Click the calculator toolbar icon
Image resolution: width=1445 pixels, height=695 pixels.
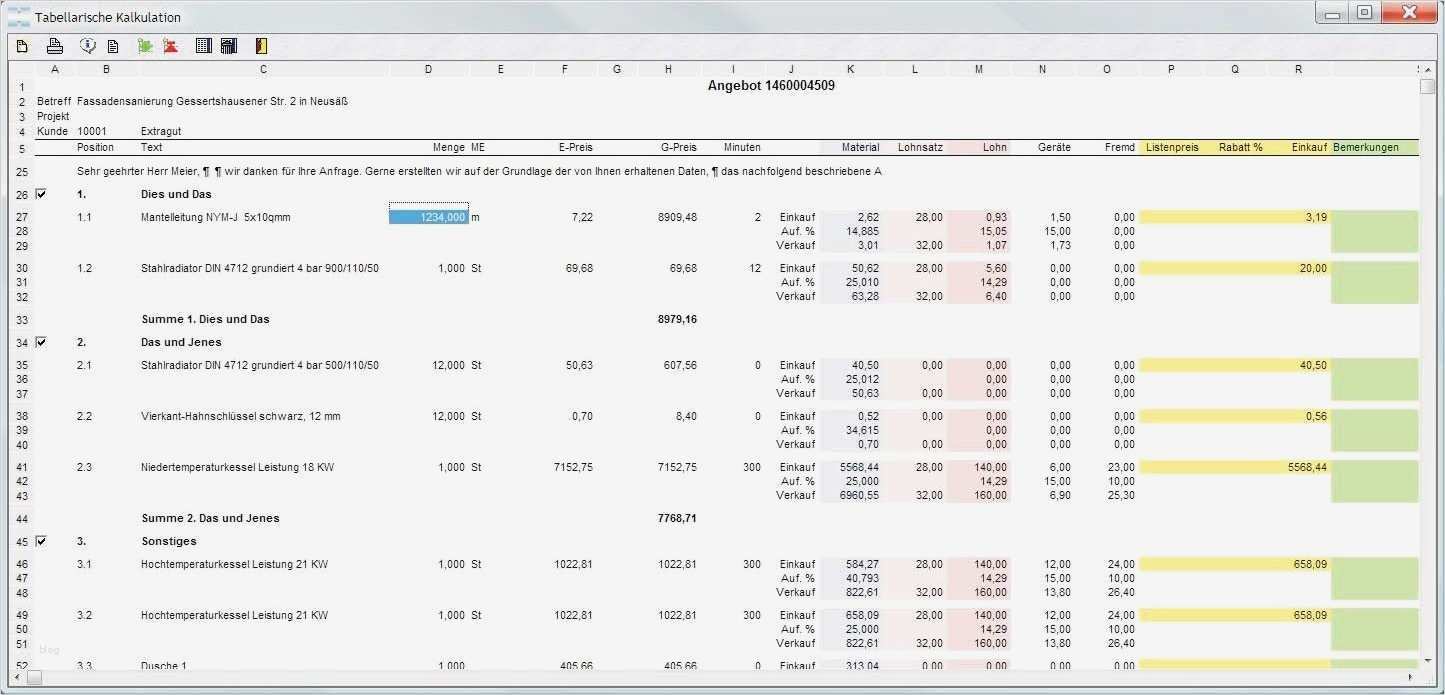[x=229, y=45]
